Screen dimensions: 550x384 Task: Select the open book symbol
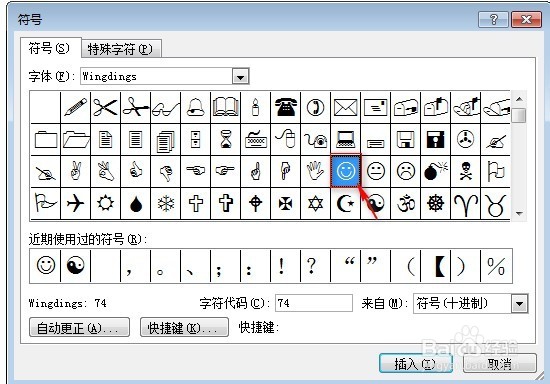click(226, 107)
